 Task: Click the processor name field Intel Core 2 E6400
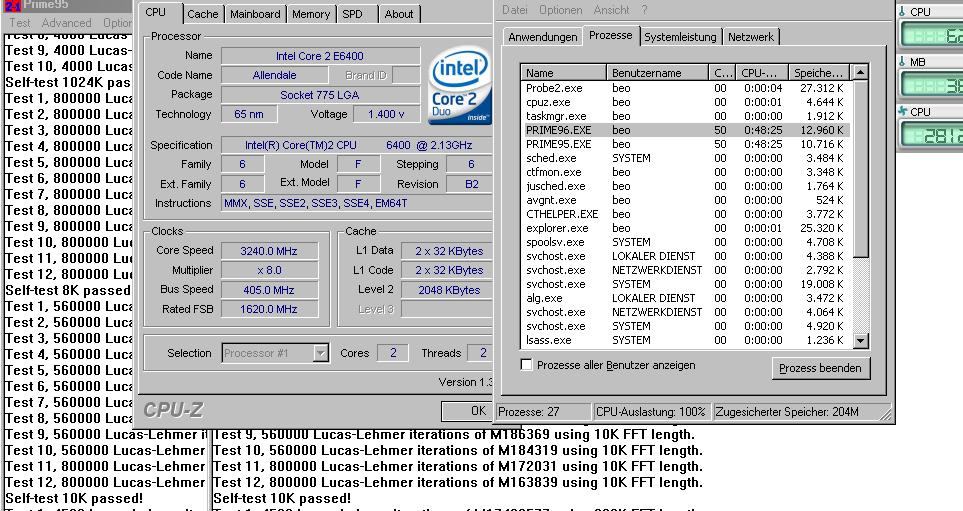tap(320, 56)
